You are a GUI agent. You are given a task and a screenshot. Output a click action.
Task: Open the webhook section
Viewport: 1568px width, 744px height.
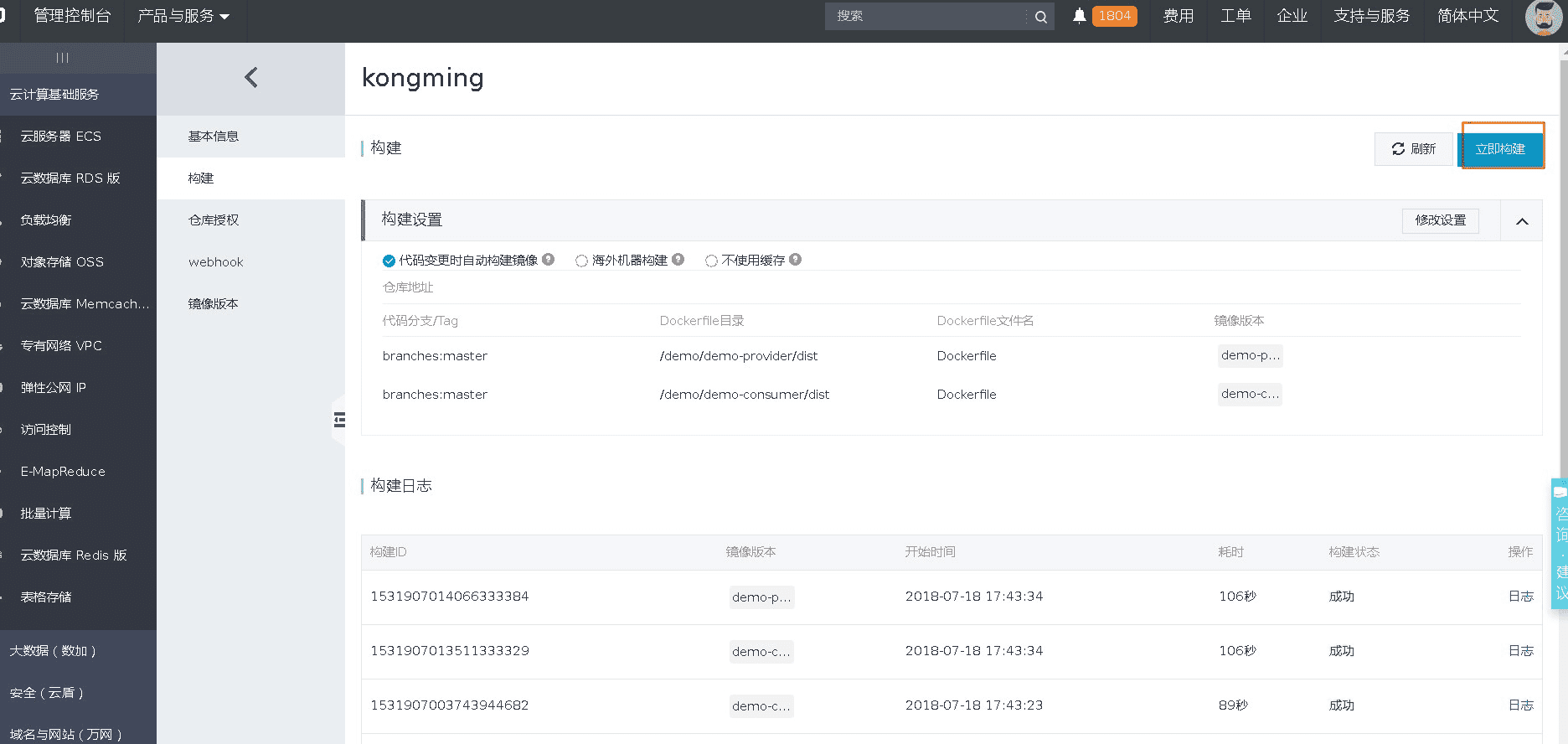[x=216, y=262]
